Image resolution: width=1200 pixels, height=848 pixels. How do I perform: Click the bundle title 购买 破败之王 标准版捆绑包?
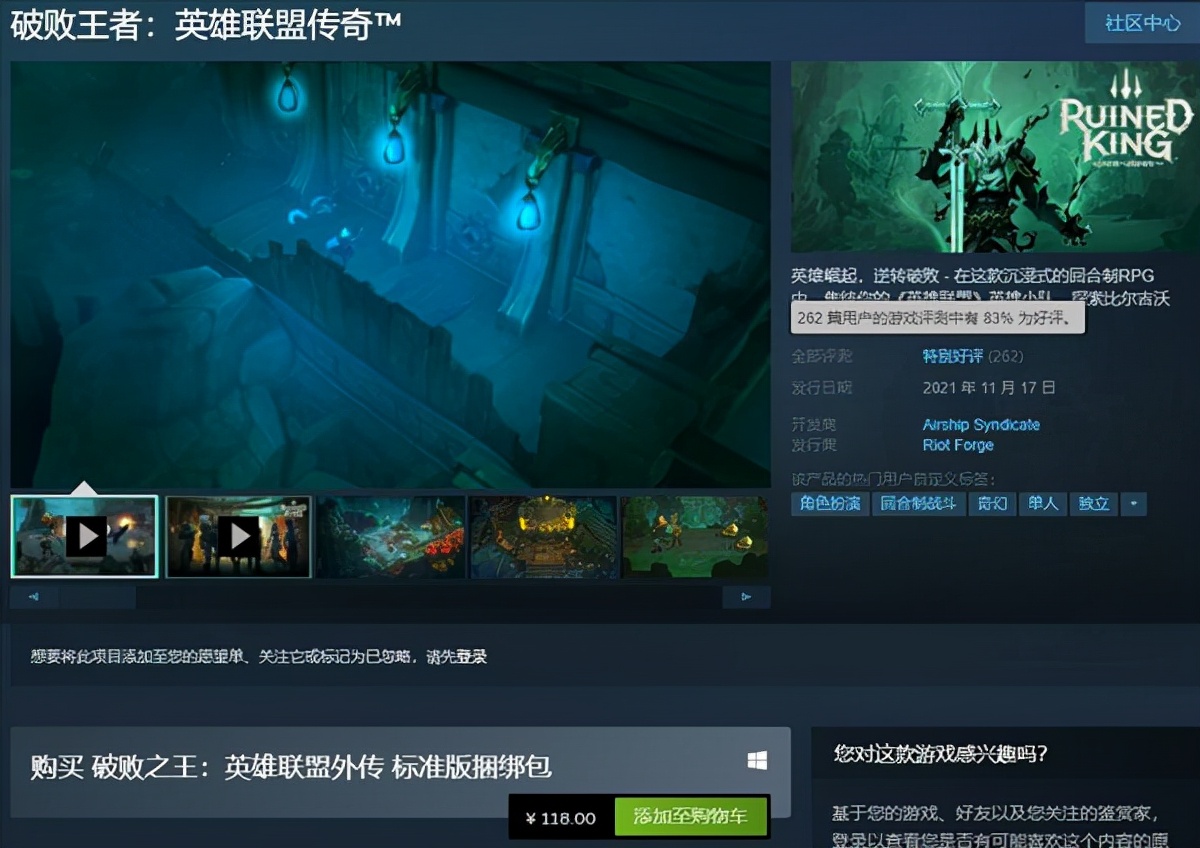click(x=291, y=767)
